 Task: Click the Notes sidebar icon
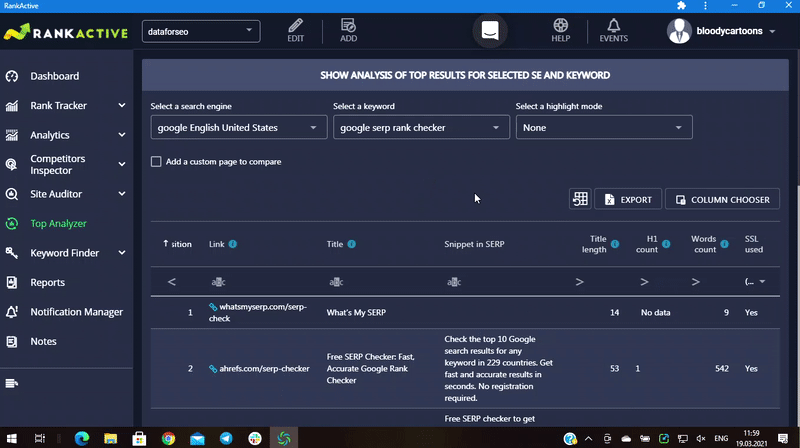pos(12,341)
